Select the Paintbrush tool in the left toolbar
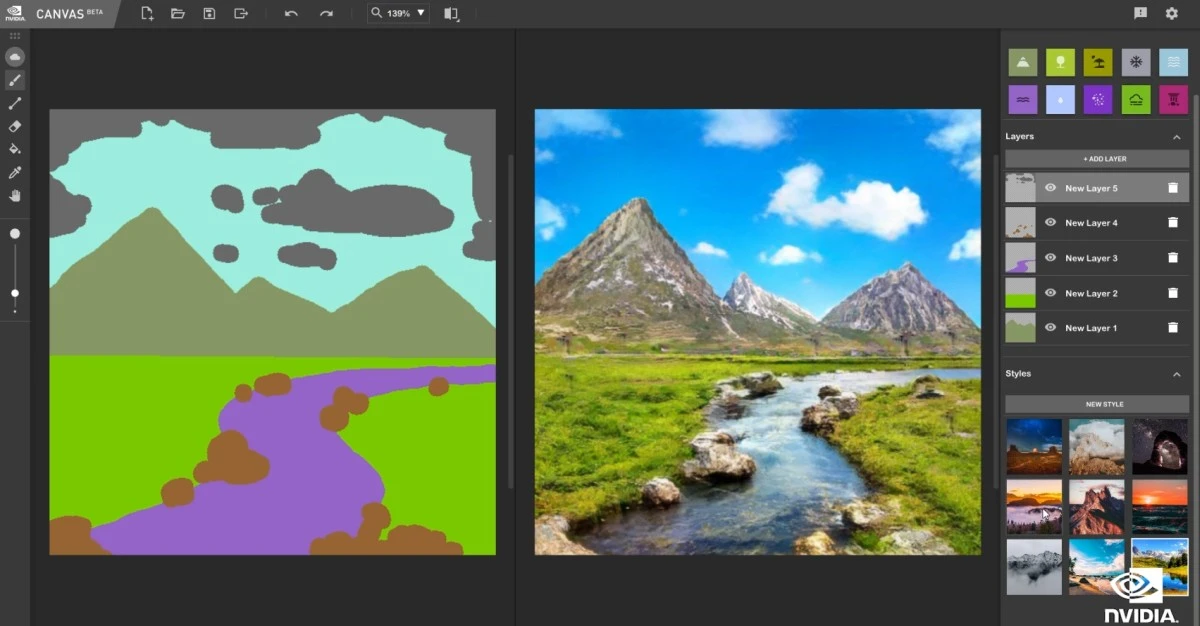 coord(14,80)
